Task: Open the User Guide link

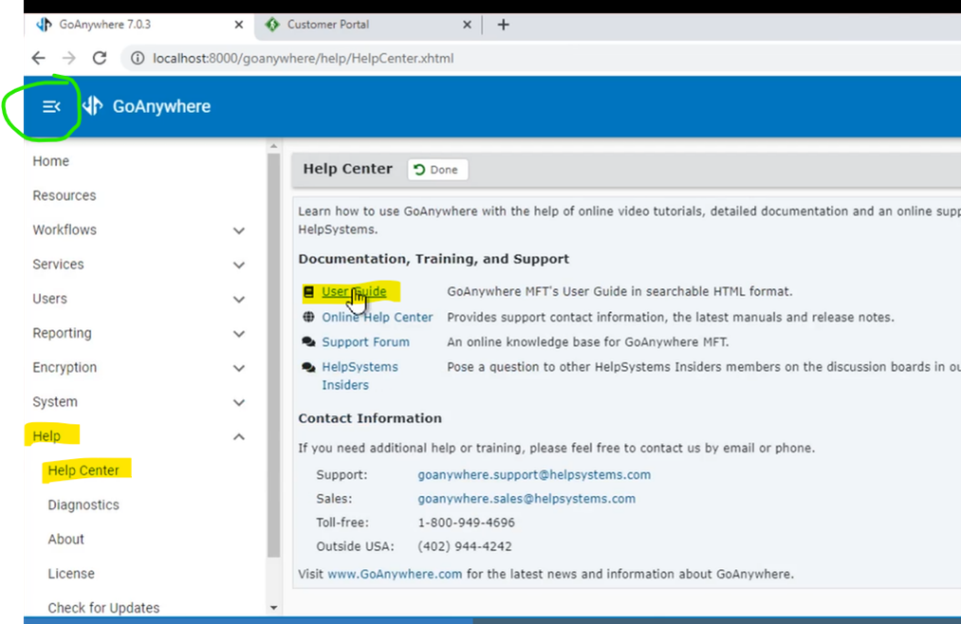Action: pos(354,292)
